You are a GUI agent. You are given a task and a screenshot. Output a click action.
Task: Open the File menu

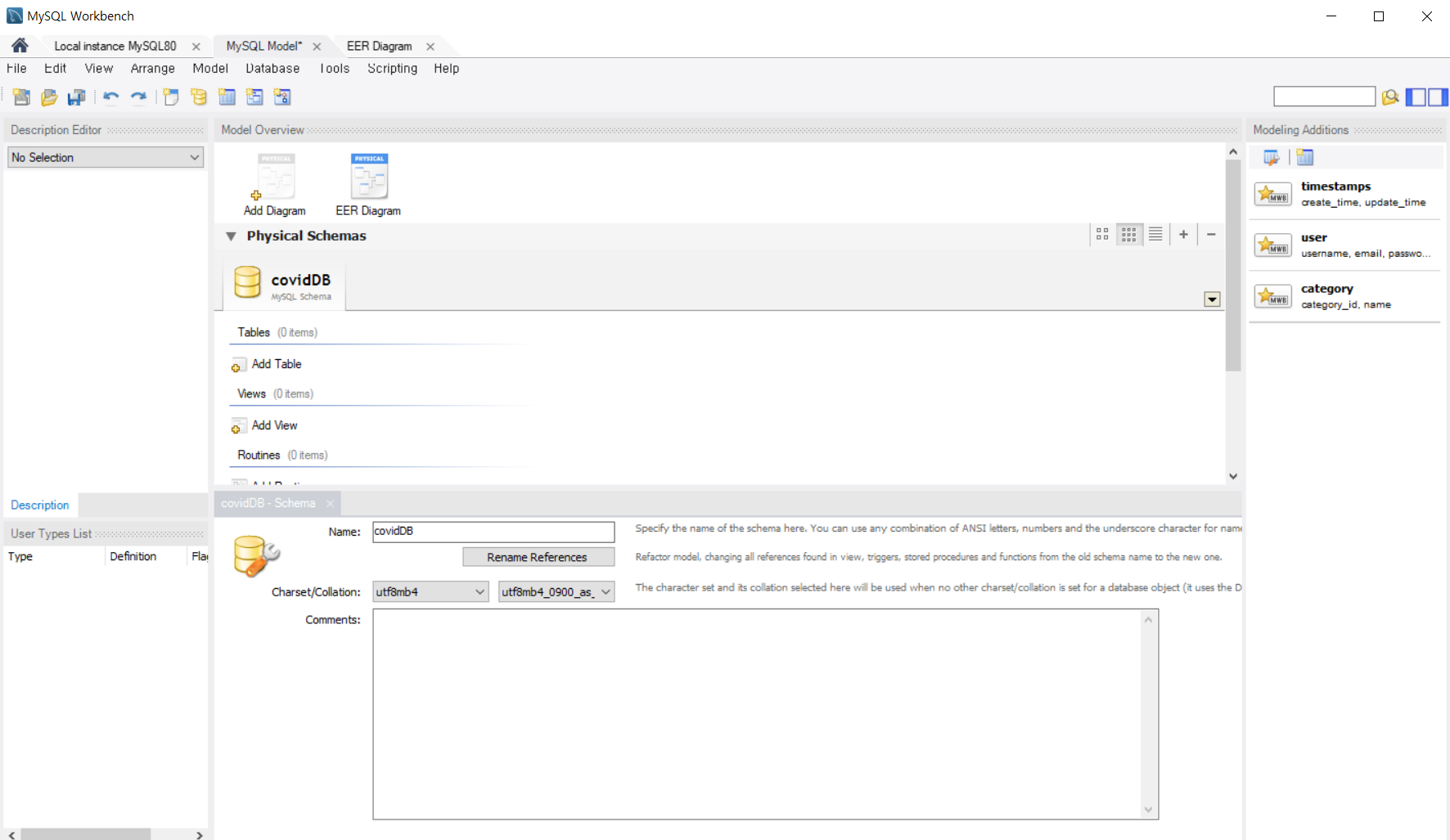(16, 69)
